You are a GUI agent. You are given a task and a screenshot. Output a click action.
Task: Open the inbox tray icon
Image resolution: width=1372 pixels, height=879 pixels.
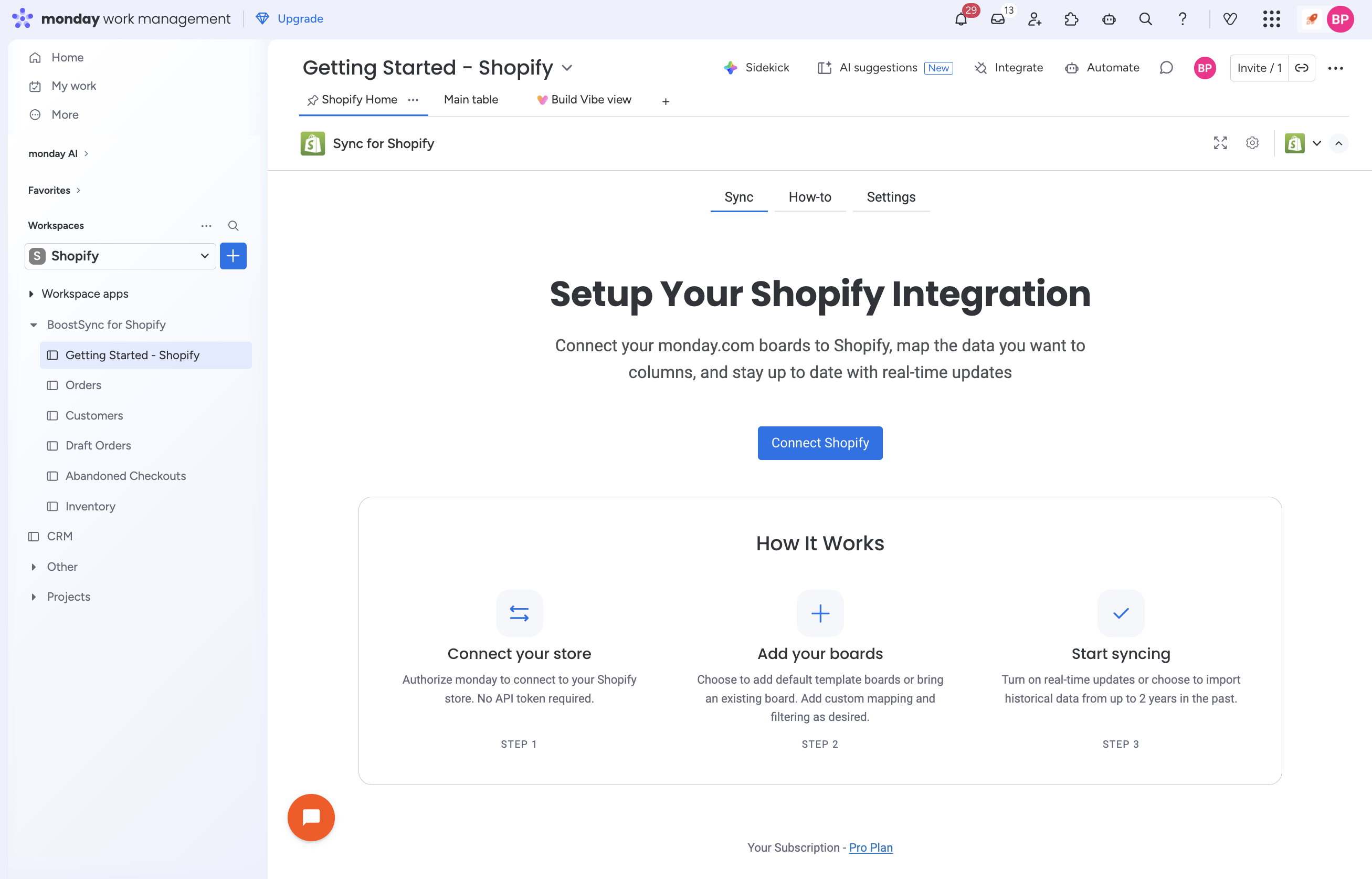998,19
